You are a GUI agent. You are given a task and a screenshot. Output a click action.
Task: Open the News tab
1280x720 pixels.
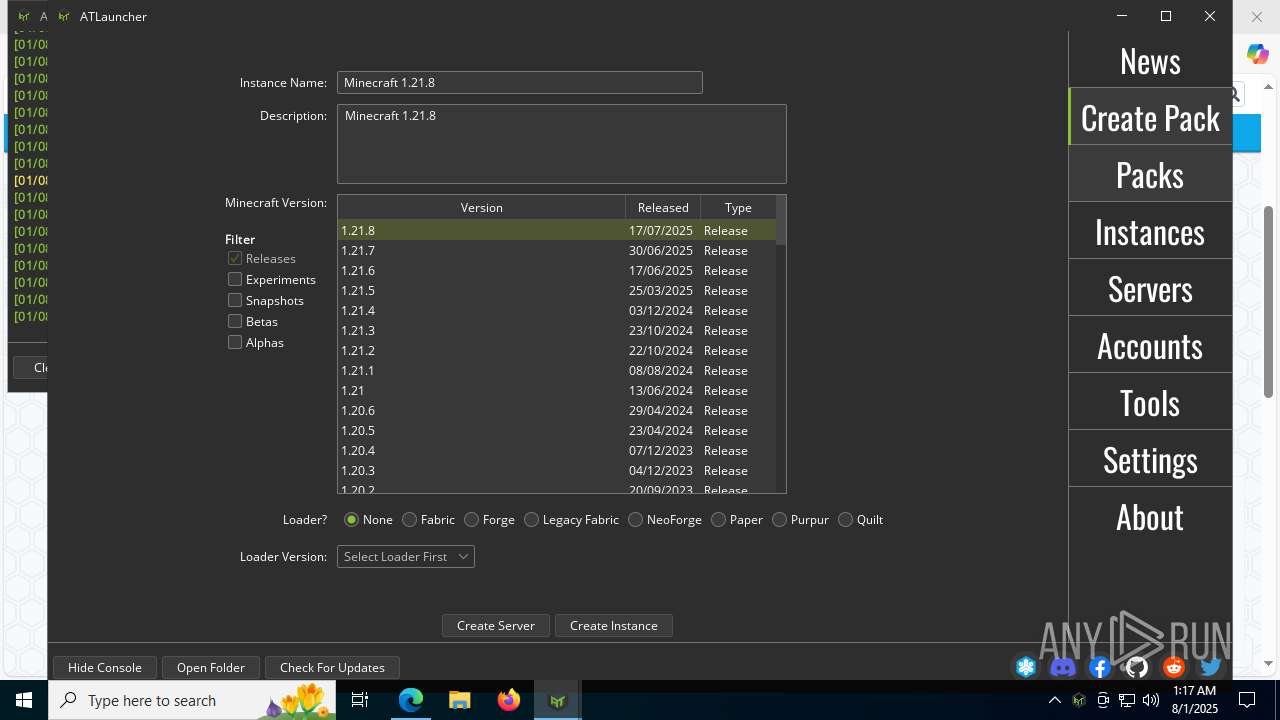(1150, 60)
